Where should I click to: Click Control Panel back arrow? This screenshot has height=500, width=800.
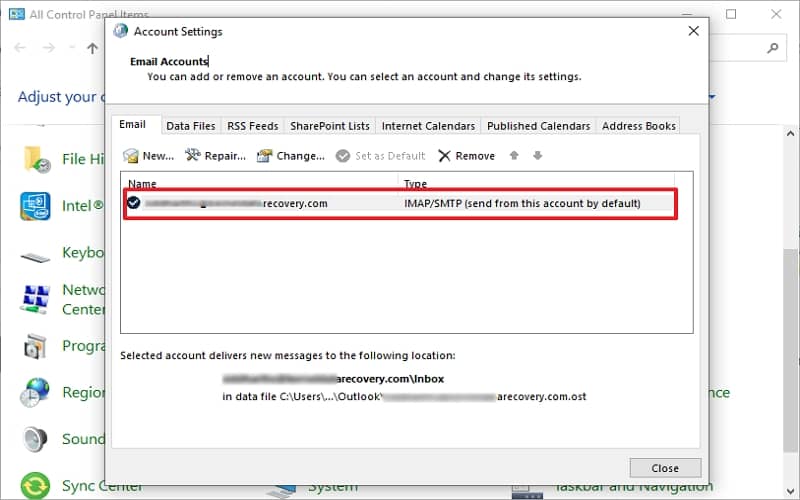pos(20,48)
